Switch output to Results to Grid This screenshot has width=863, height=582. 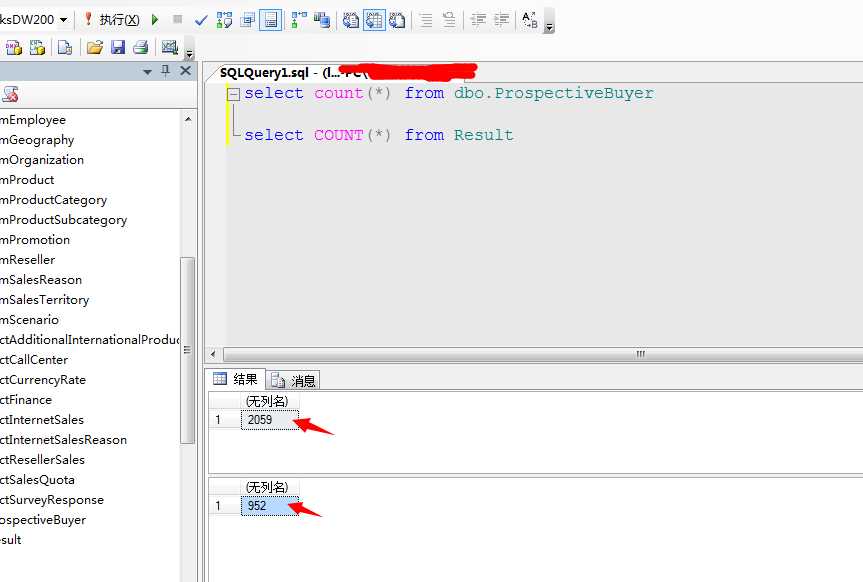coord(374,20)
